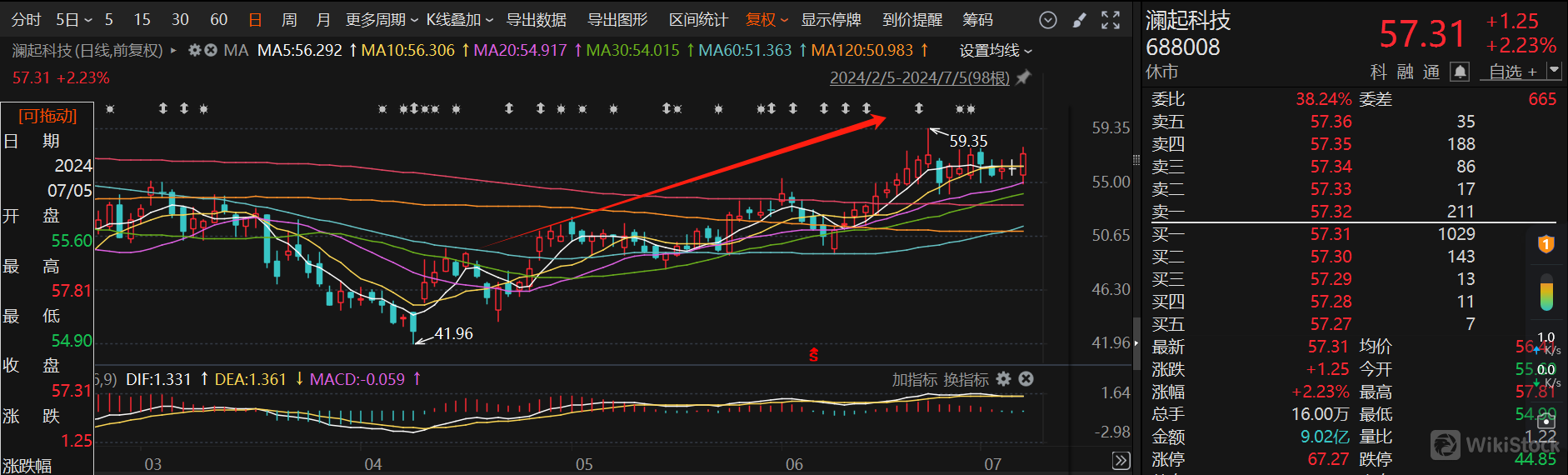Screen dimensions: 1568x475
Task: Open K线叠加 dropdown
Action: [460, 20]
